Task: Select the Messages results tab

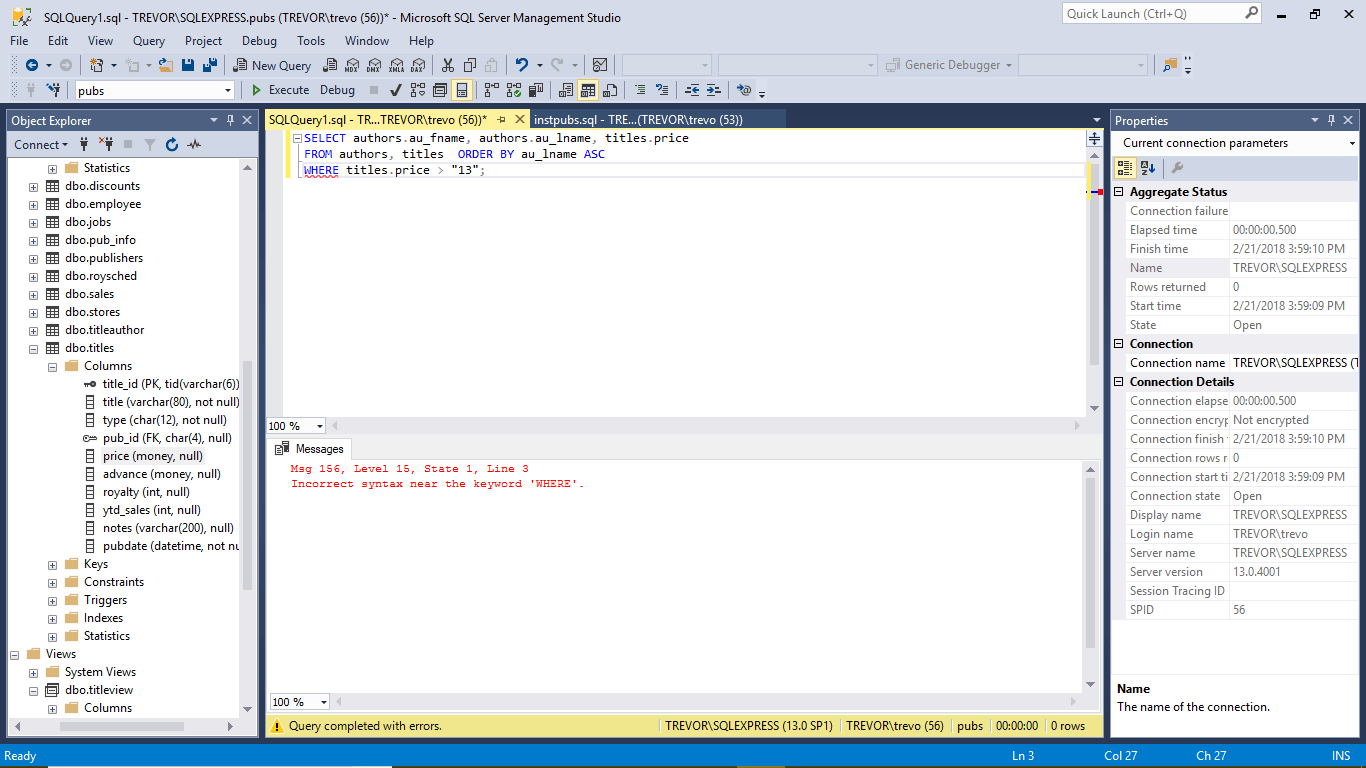Action: point(310,449)
